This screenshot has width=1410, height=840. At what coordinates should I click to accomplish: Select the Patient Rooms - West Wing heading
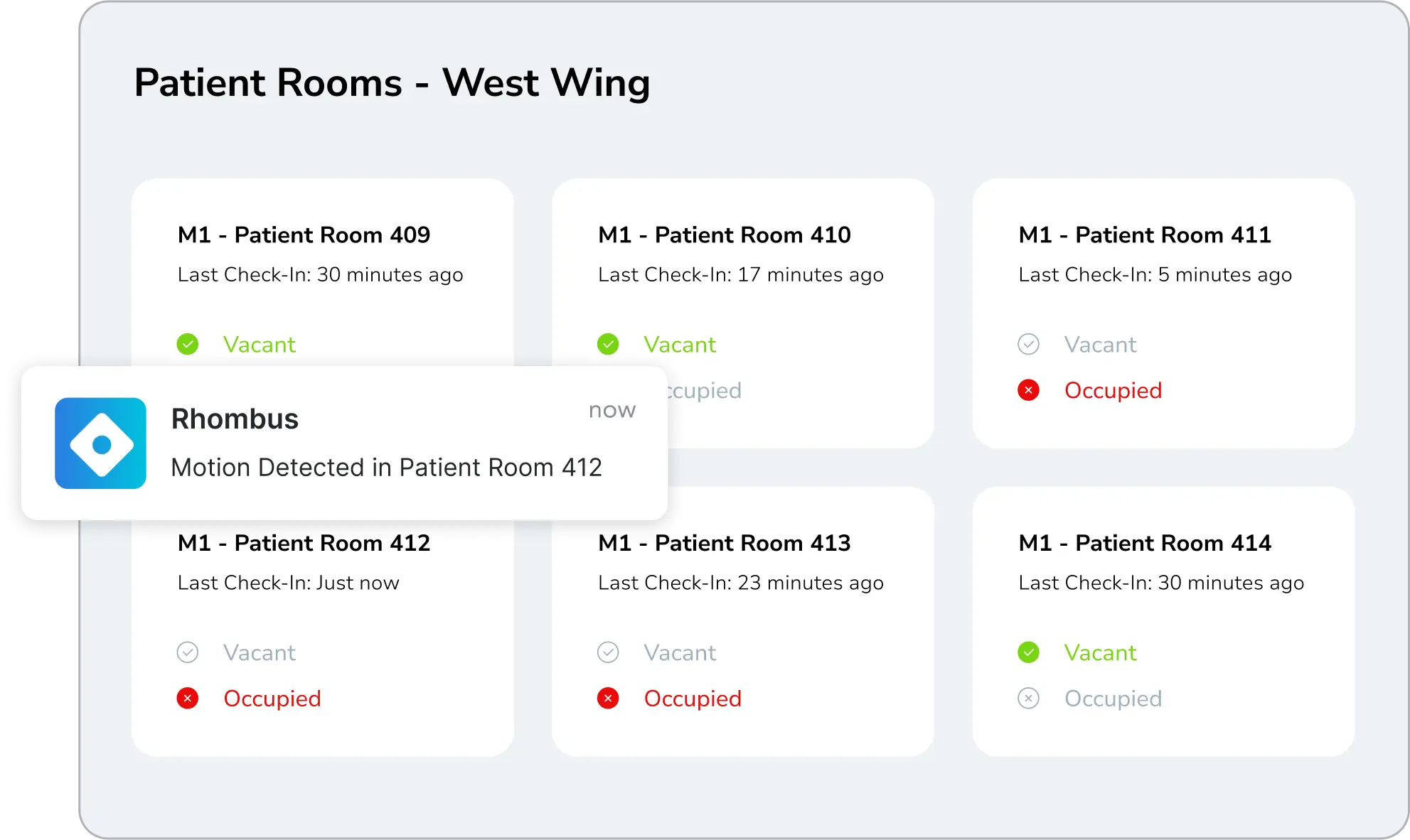click(392, 82)
